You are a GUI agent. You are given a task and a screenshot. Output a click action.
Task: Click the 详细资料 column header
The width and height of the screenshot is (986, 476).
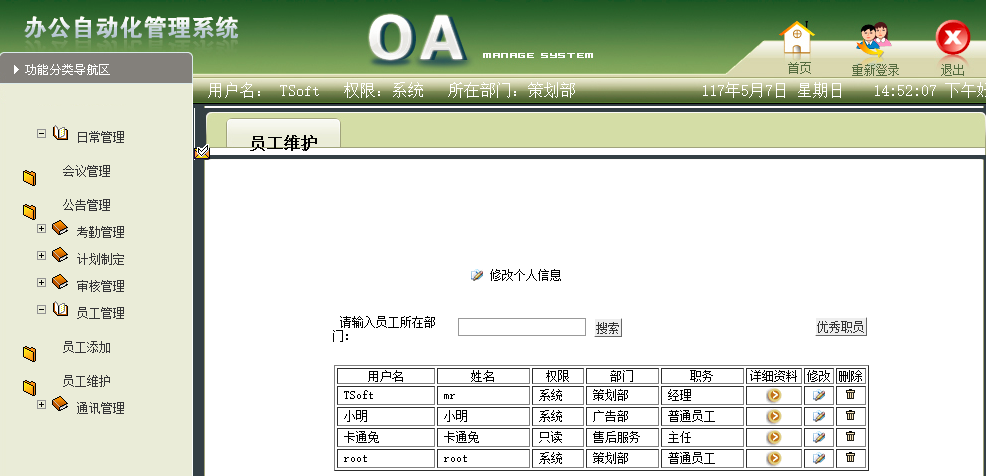pyautogui.click(x=774, y=376)
